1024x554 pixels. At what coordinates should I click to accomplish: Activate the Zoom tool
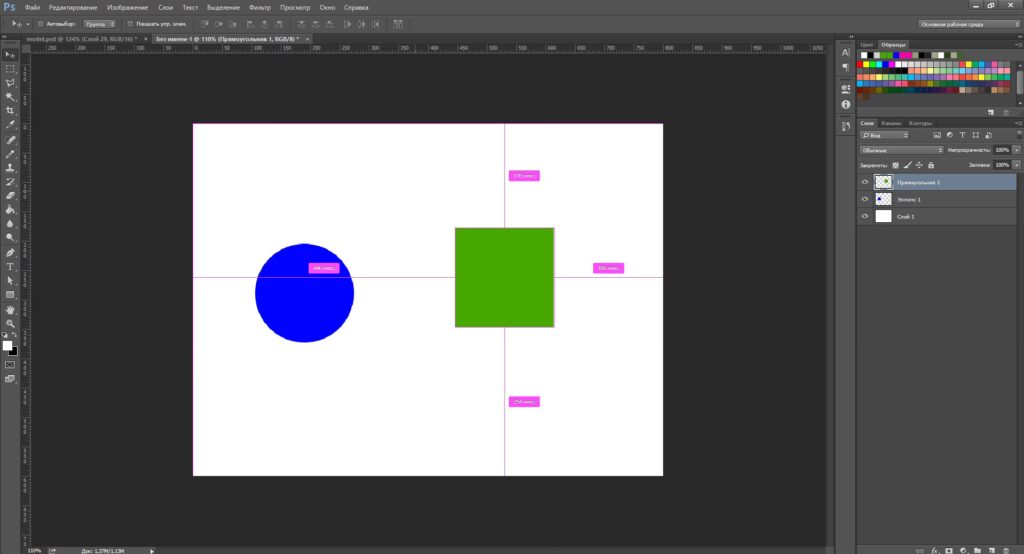[10, 324]
